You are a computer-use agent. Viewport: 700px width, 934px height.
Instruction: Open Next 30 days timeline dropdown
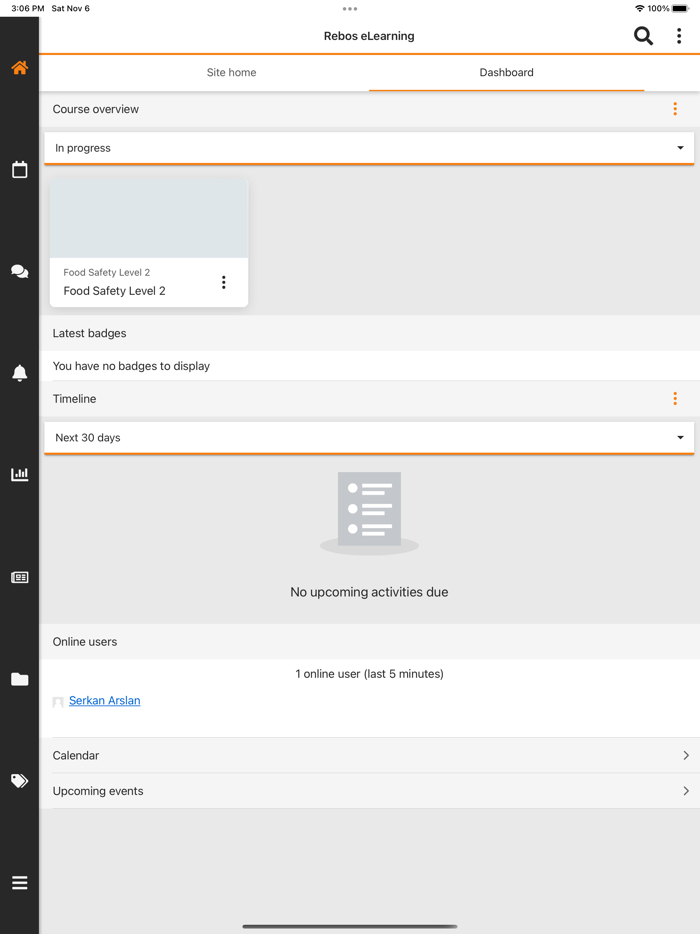point(369,438)
